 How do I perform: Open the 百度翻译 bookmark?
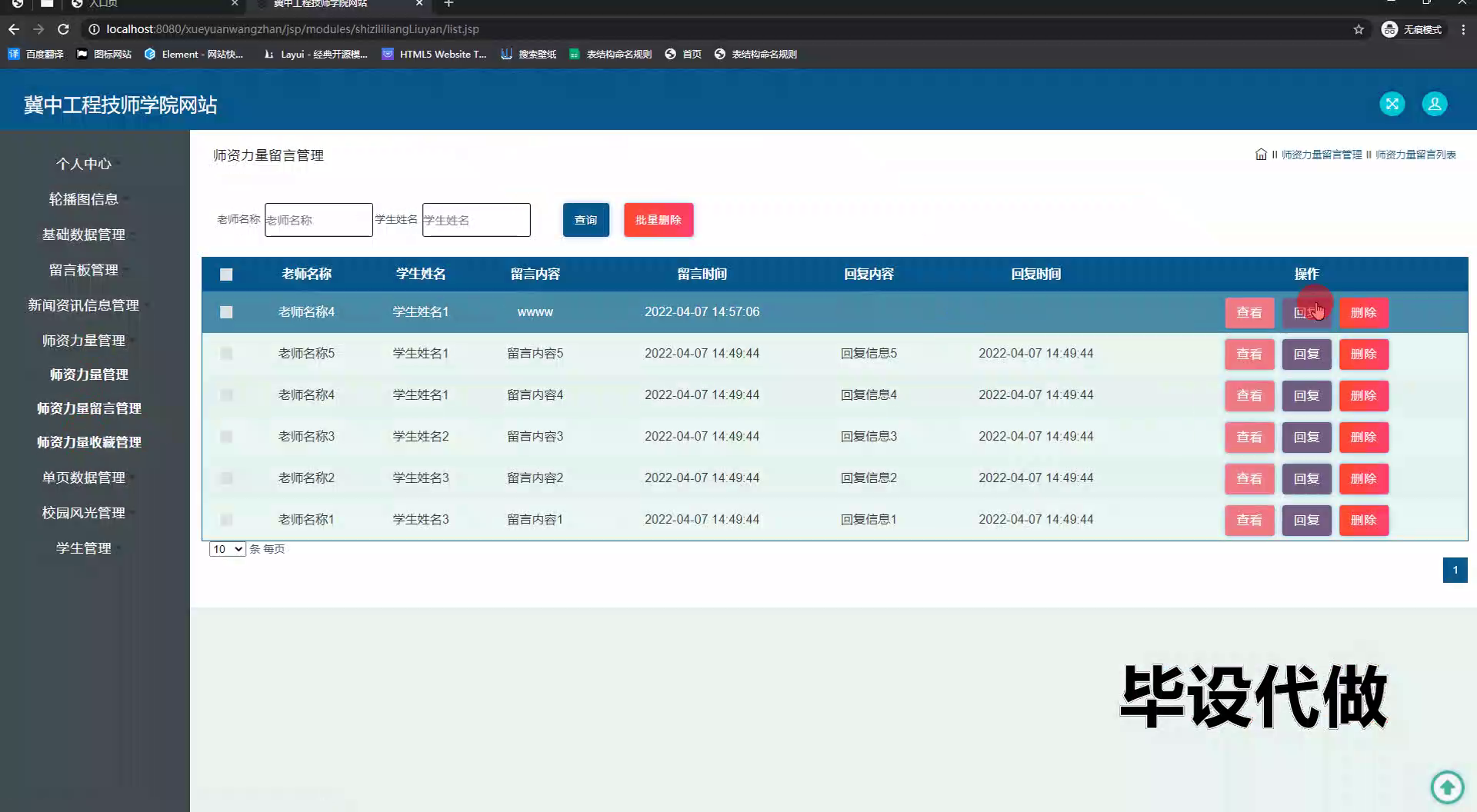tap(36, 54)
